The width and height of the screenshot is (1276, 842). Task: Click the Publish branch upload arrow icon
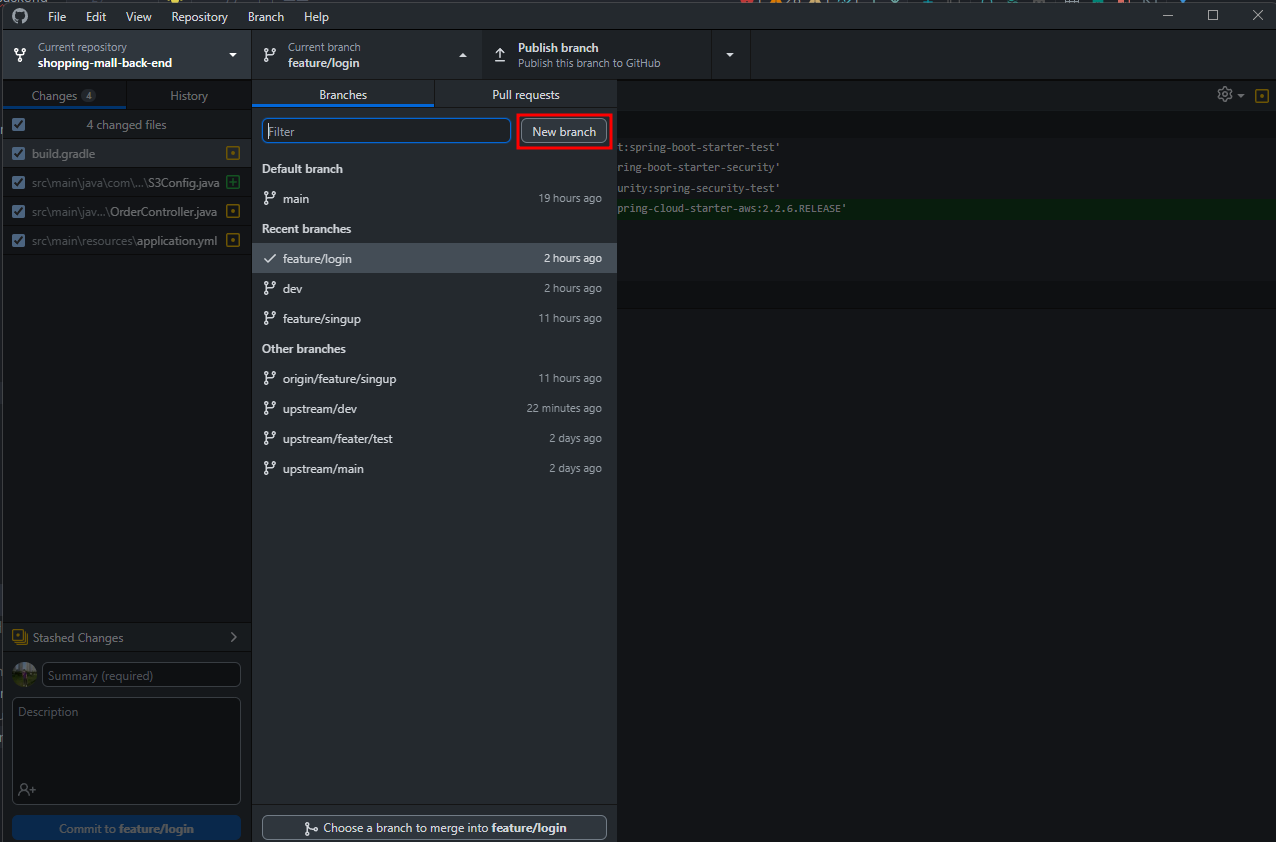click(x=500, y=55)
